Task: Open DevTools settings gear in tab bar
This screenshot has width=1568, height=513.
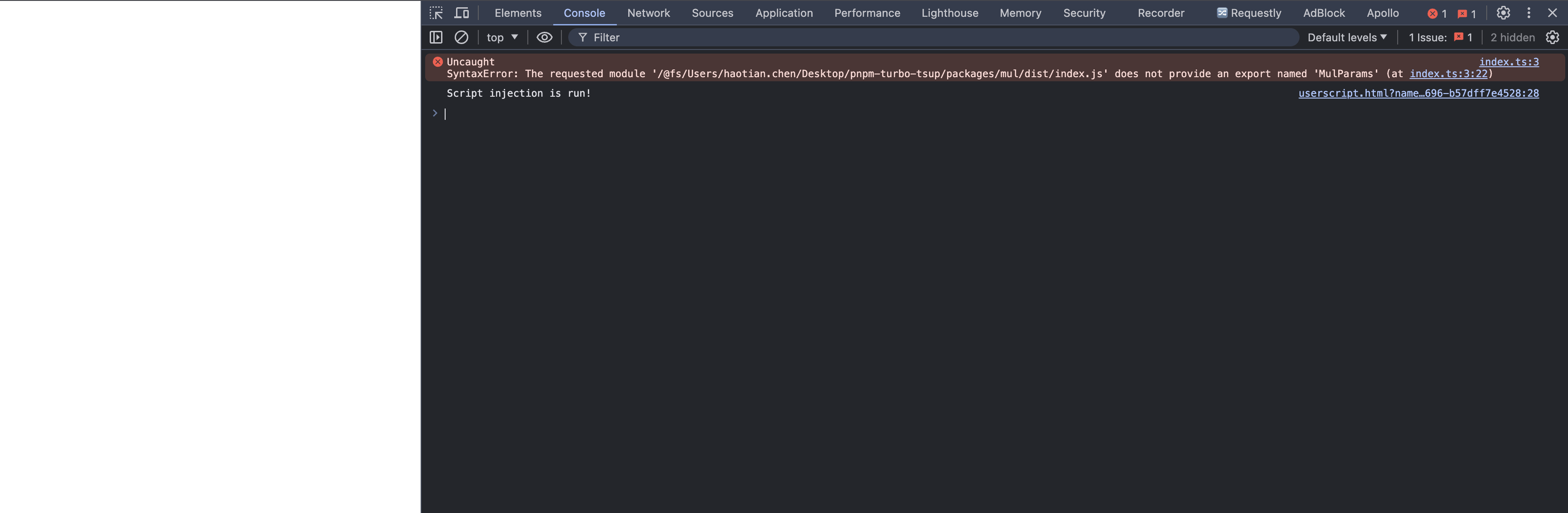Action: [x=1503, y=13]
